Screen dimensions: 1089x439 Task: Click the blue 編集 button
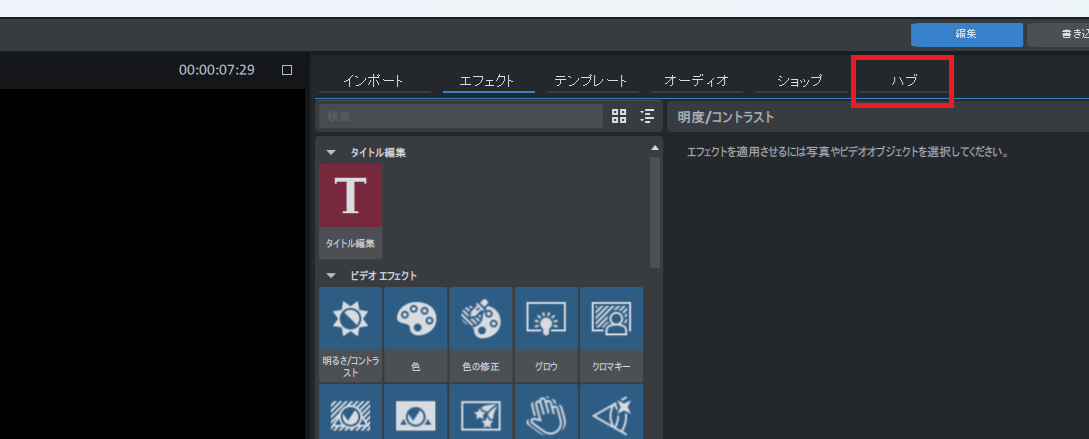coord(966,34)
